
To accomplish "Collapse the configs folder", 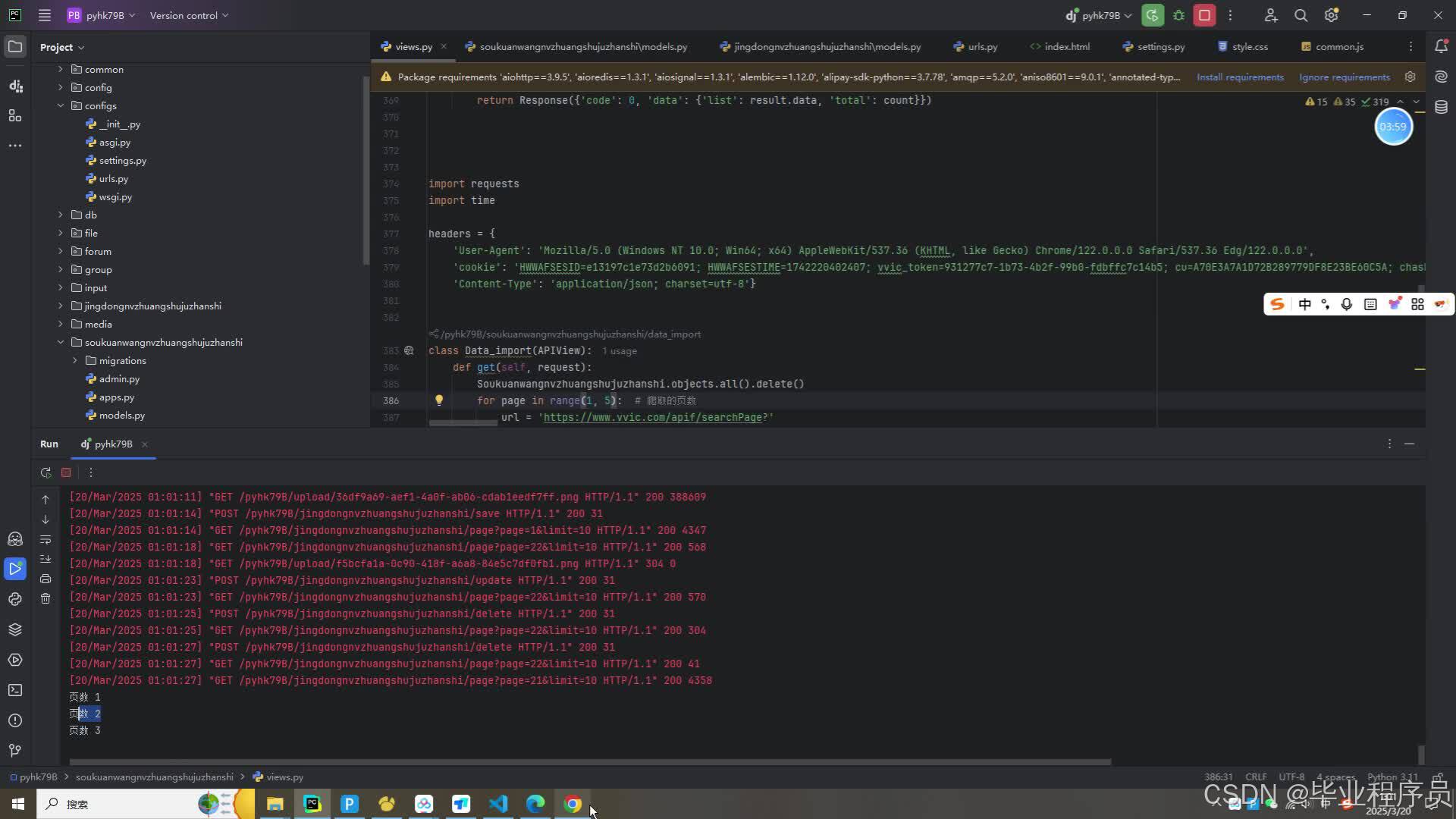I will pyautogui.click(x=61, y=105).
